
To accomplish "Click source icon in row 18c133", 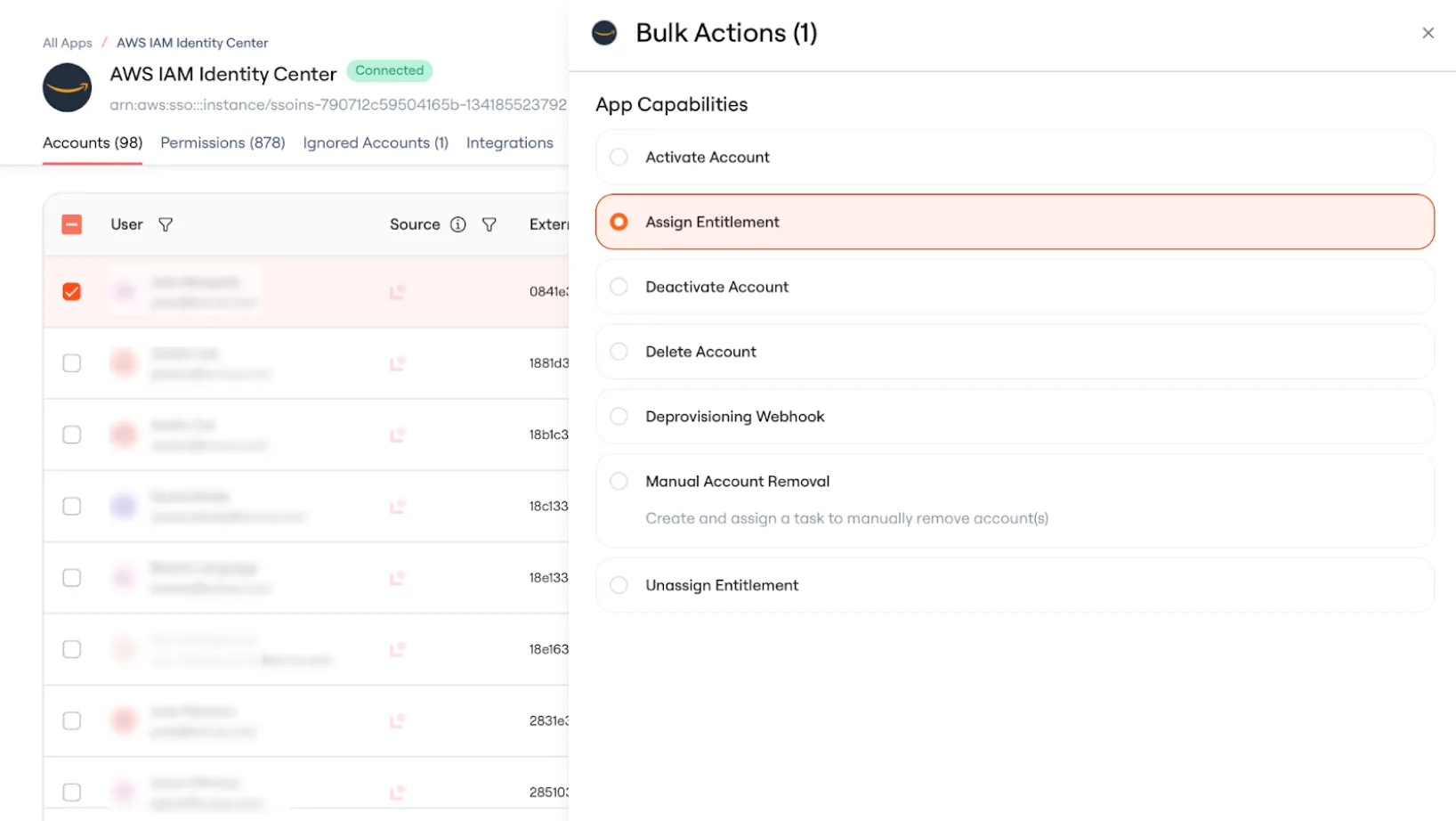I will [398, 507].
